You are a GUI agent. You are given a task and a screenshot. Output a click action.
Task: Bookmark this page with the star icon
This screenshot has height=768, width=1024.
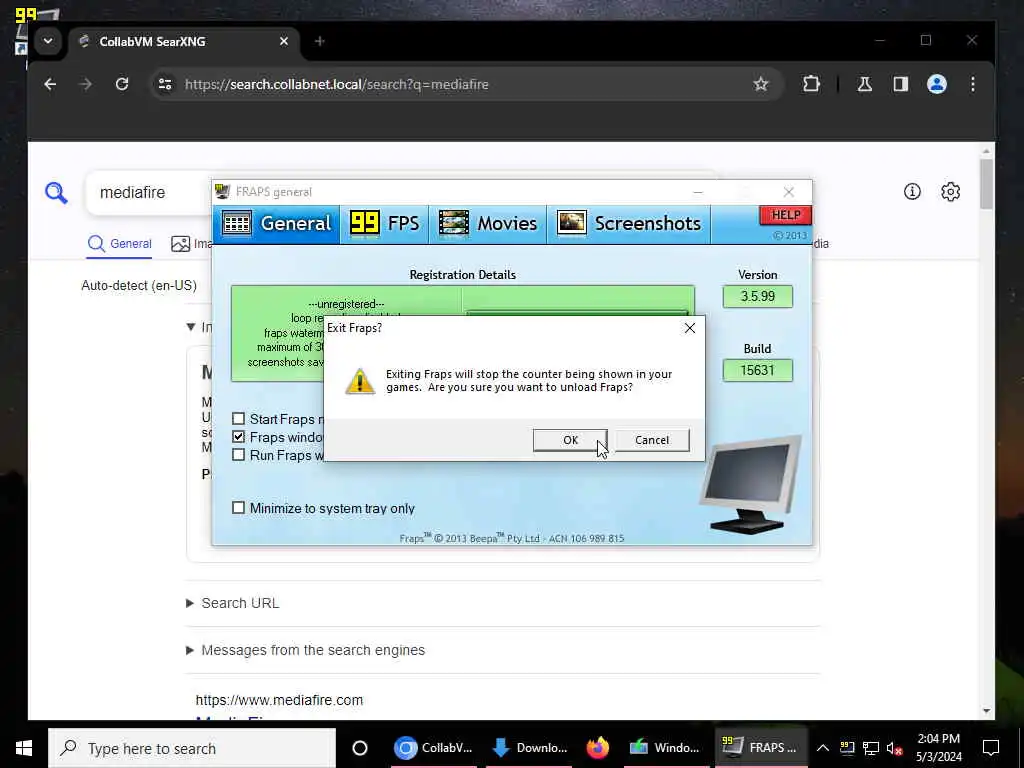pos(760,84)
